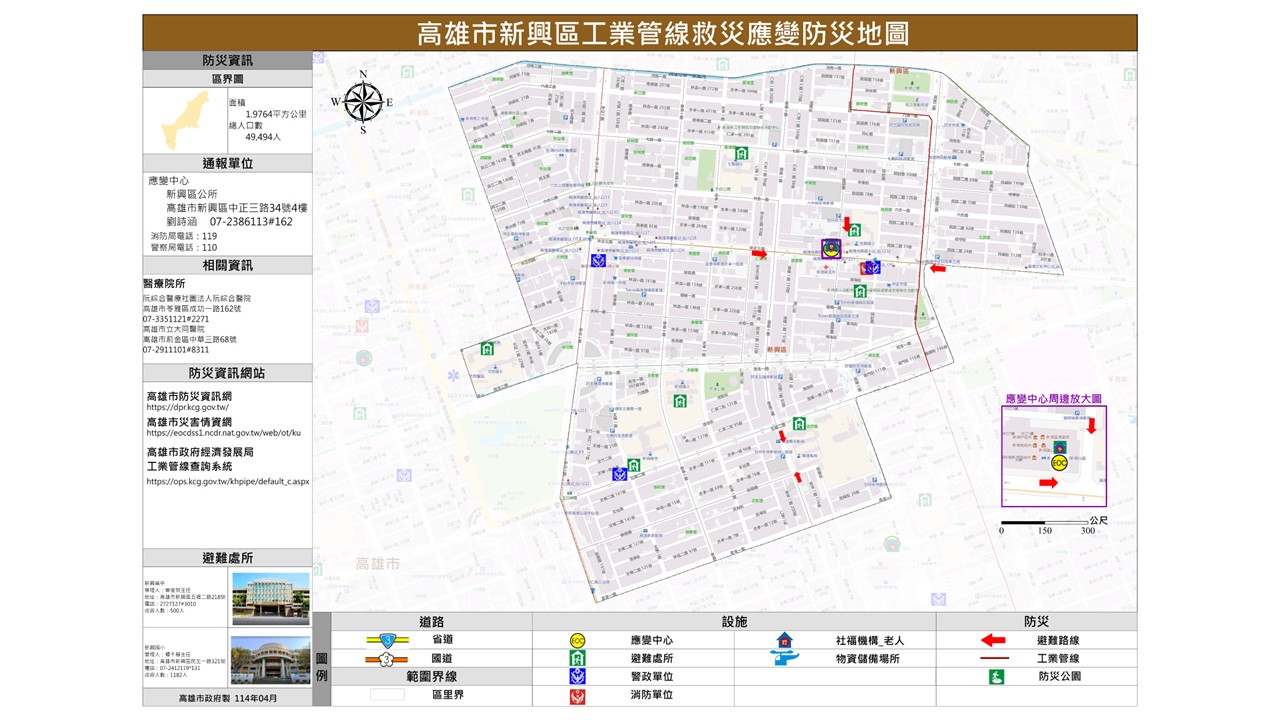The height and width of the screenshot is (720, 1280).
Task: Click the green shelter icon in the legend
Action: pyautogui.click(x=577, y=659)
